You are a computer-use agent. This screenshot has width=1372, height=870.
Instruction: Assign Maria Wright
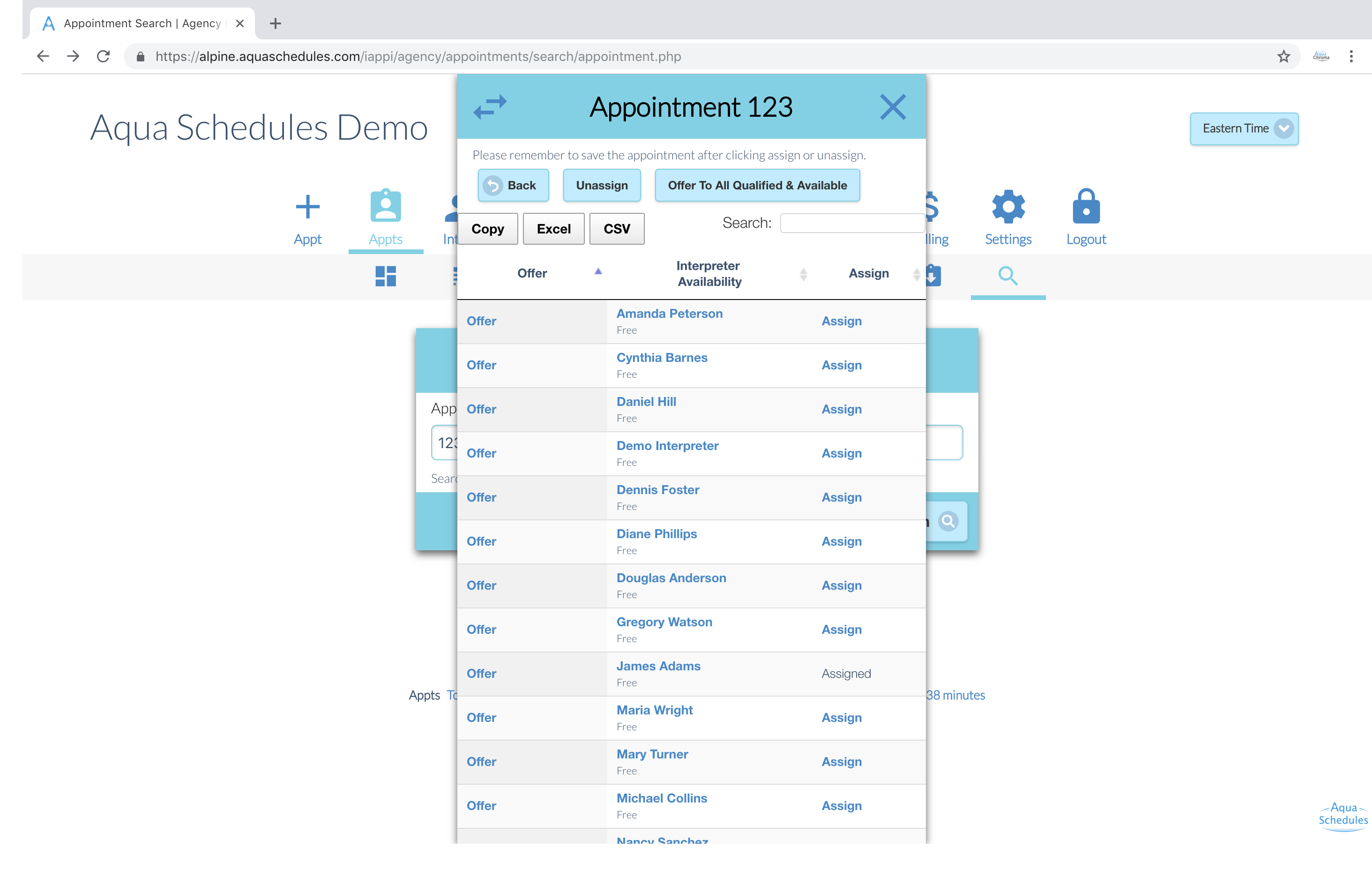842,718
